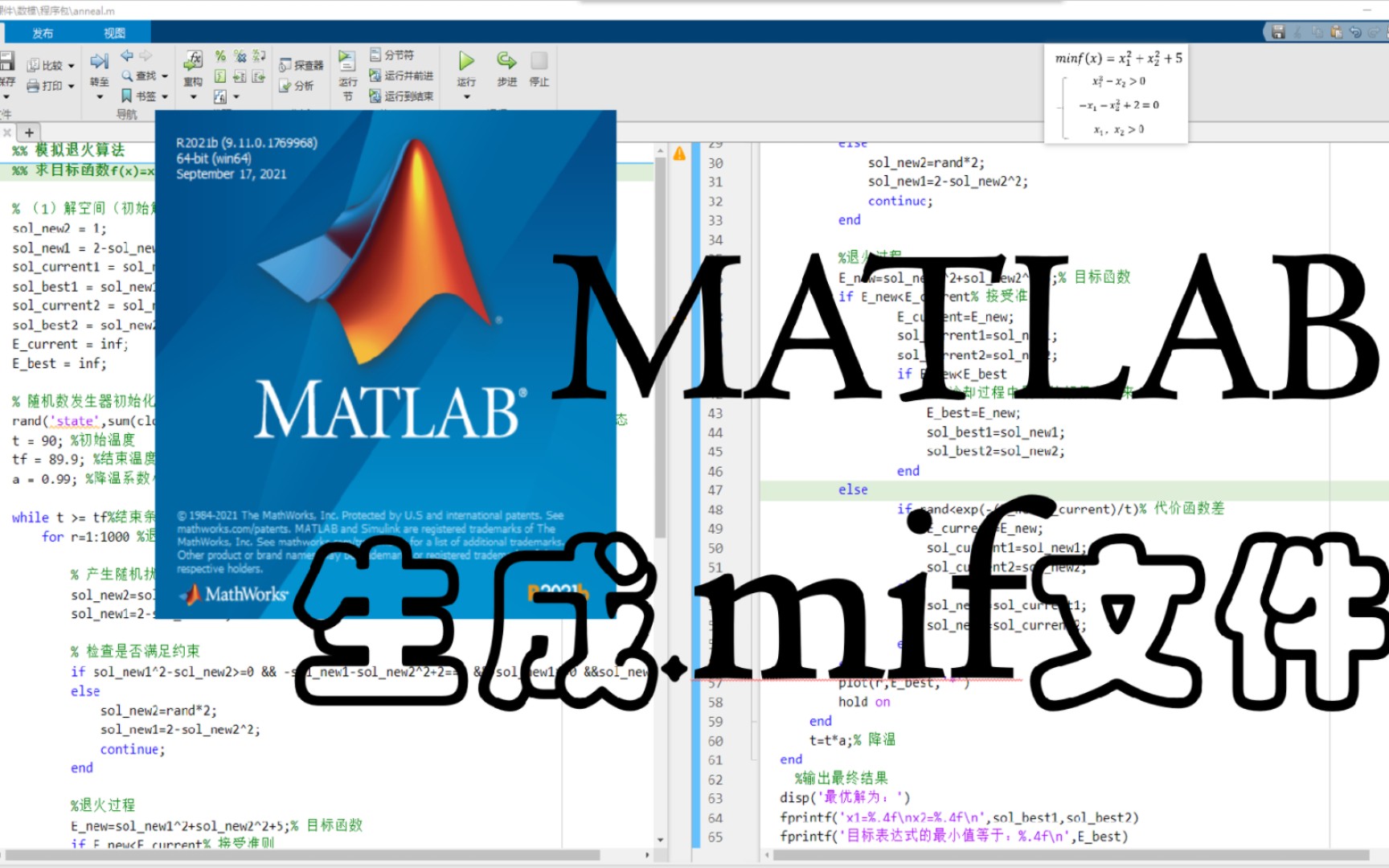Click the 步进 (Step) icon
Image resolution: width=1389 pixels, height=868 pixels.
click(506, 61)
